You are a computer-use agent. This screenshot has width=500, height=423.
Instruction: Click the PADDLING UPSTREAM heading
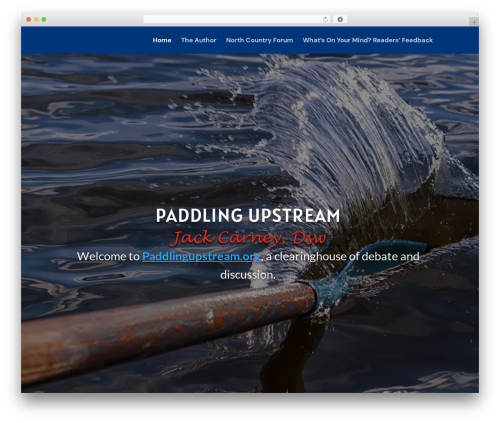[x=248, y=215]
